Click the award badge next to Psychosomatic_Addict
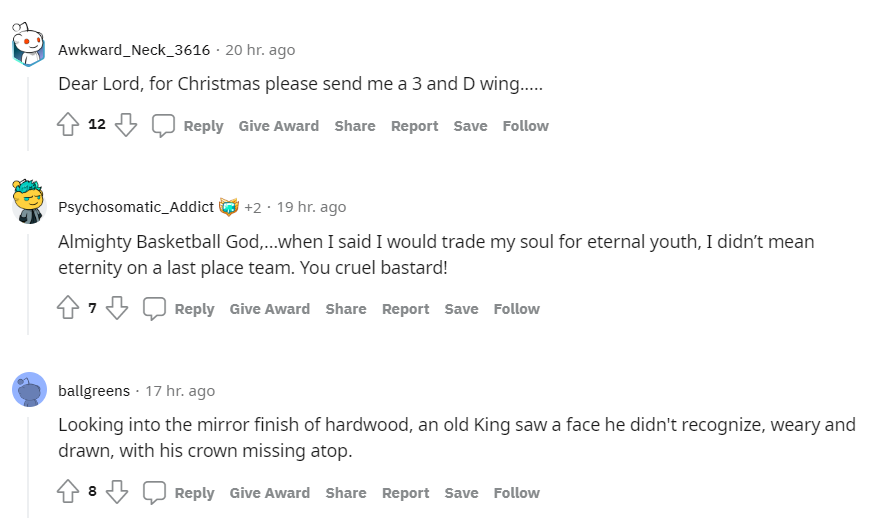The height and width of the screenshot is (527, 887). (x=229, y=207)
